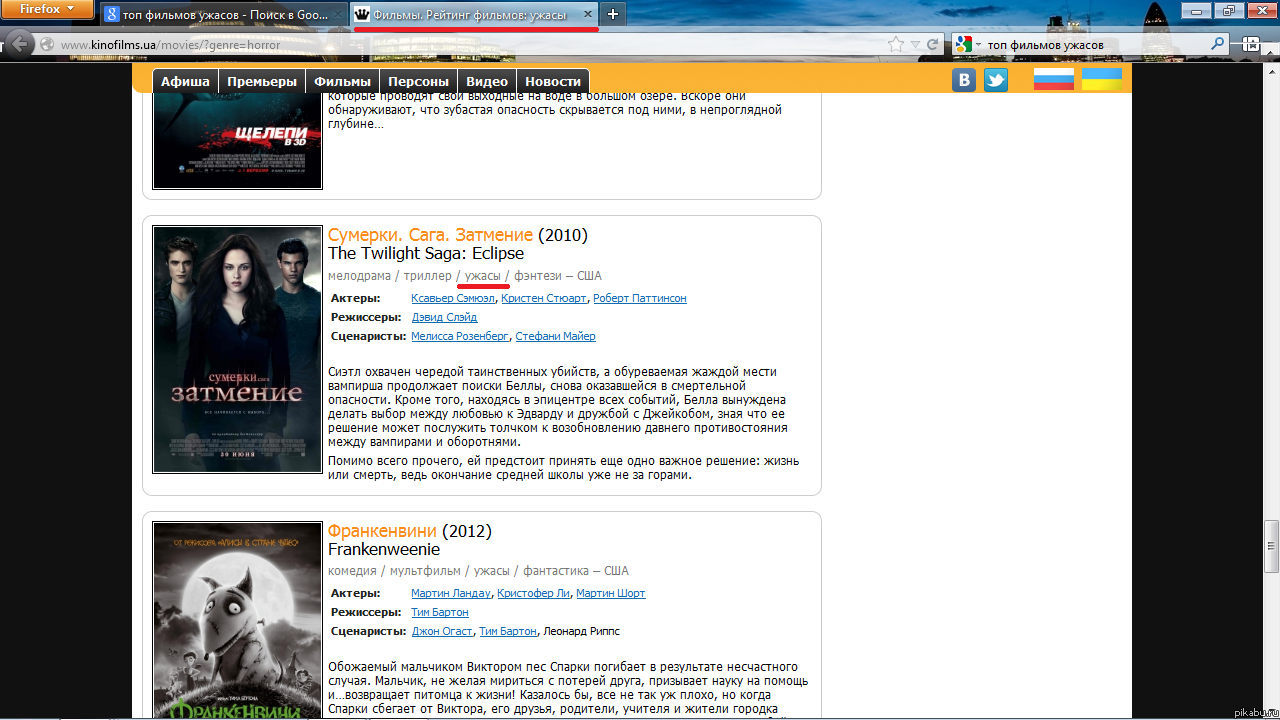This screenshot has width=1280, height=720.
Task: Click the vertical scrollbar thumb
Action: click(x=1271, y=547)
